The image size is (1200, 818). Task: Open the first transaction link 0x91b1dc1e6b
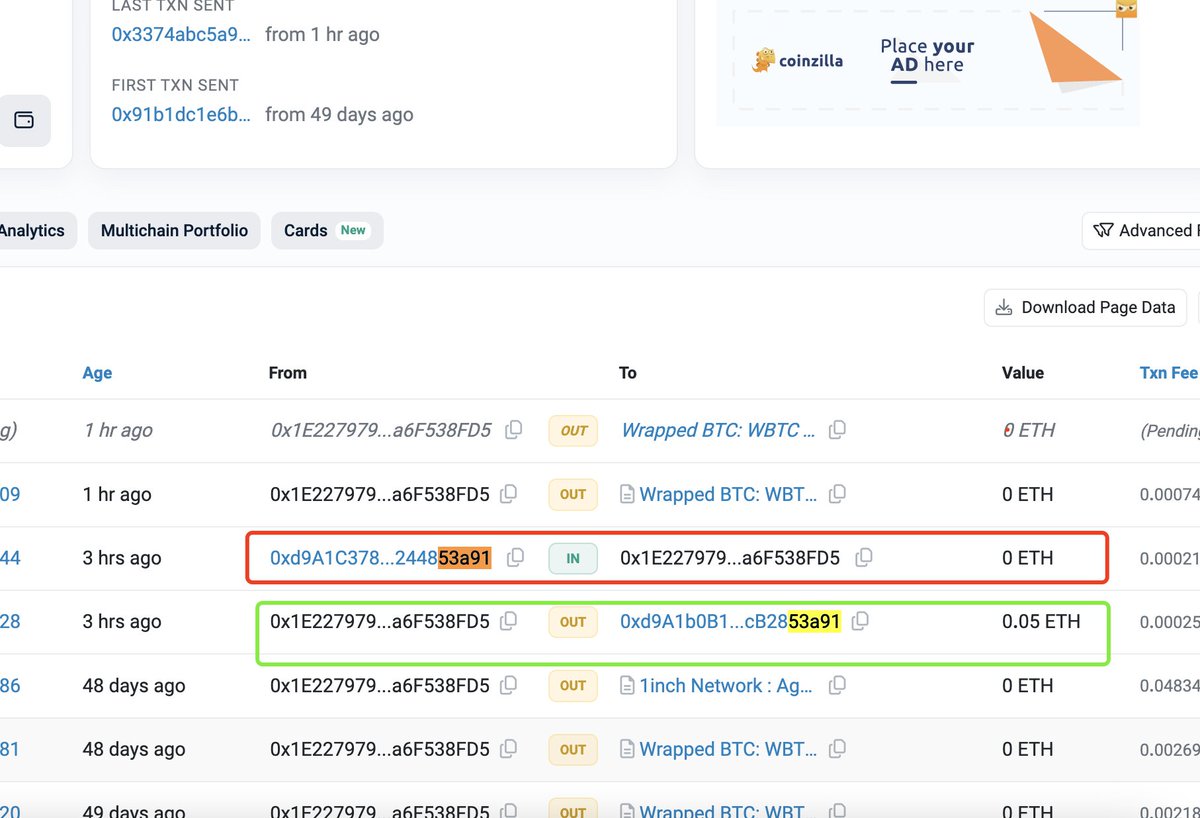coord(180,114)
